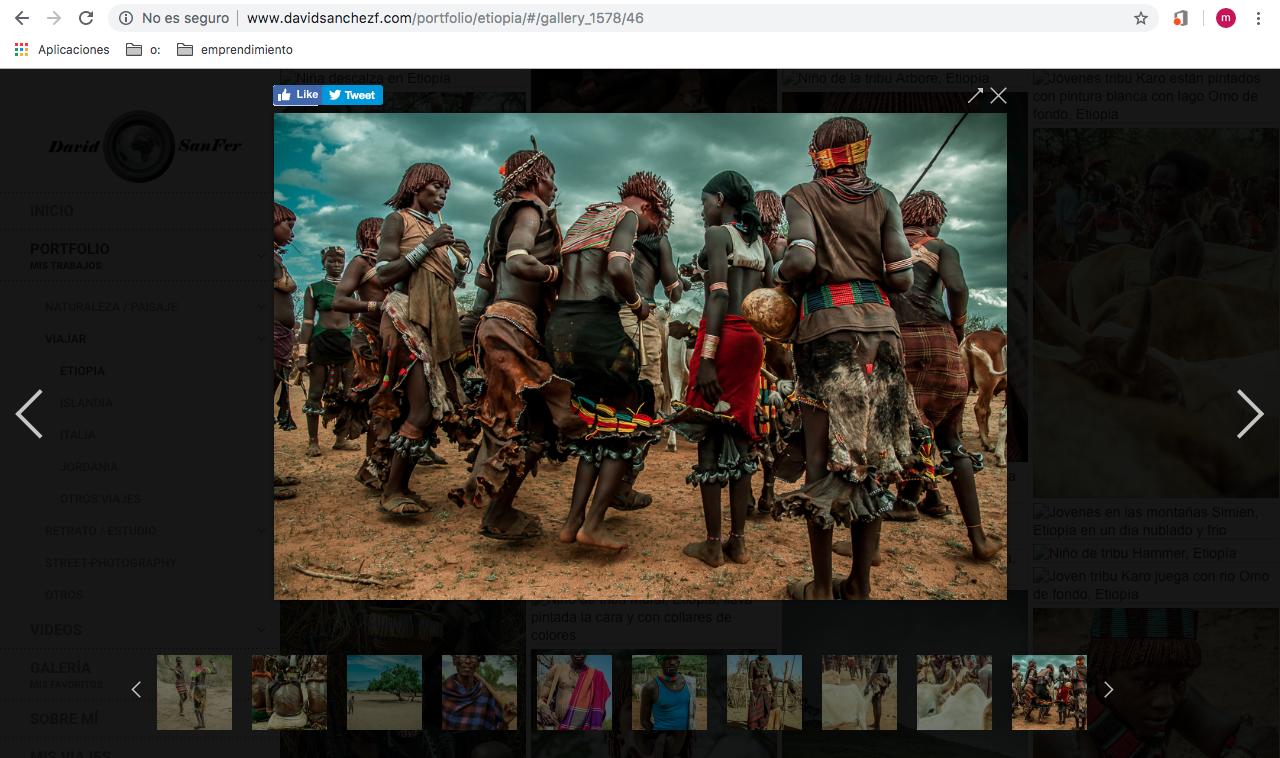Select thumbnail of man in plaid shawl

coord(479,692)
